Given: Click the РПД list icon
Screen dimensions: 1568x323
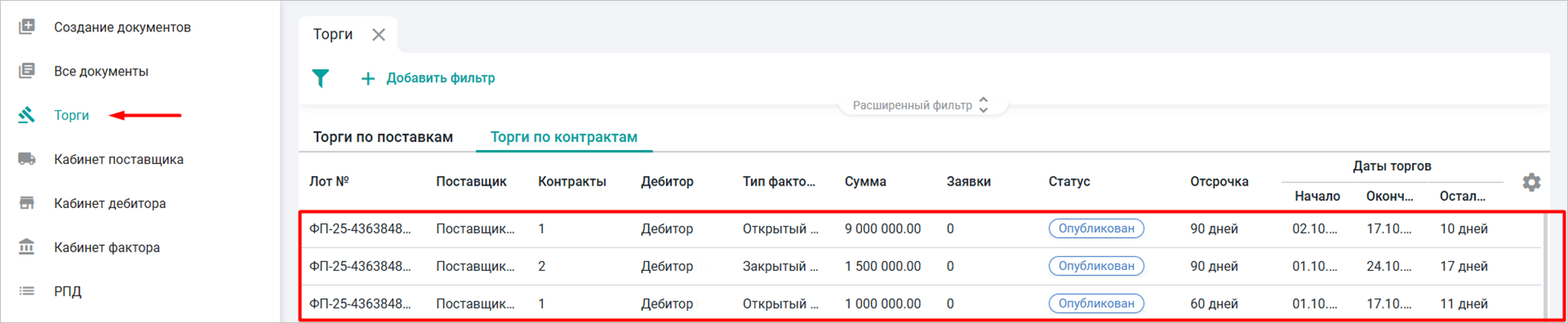Looking at the screenshot, I should click(x=27, y=291).
